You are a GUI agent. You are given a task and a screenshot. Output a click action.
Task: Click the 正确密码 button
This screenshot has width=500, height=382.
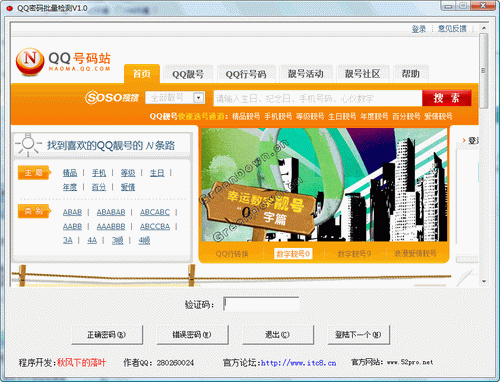click(x=107, y=335)
